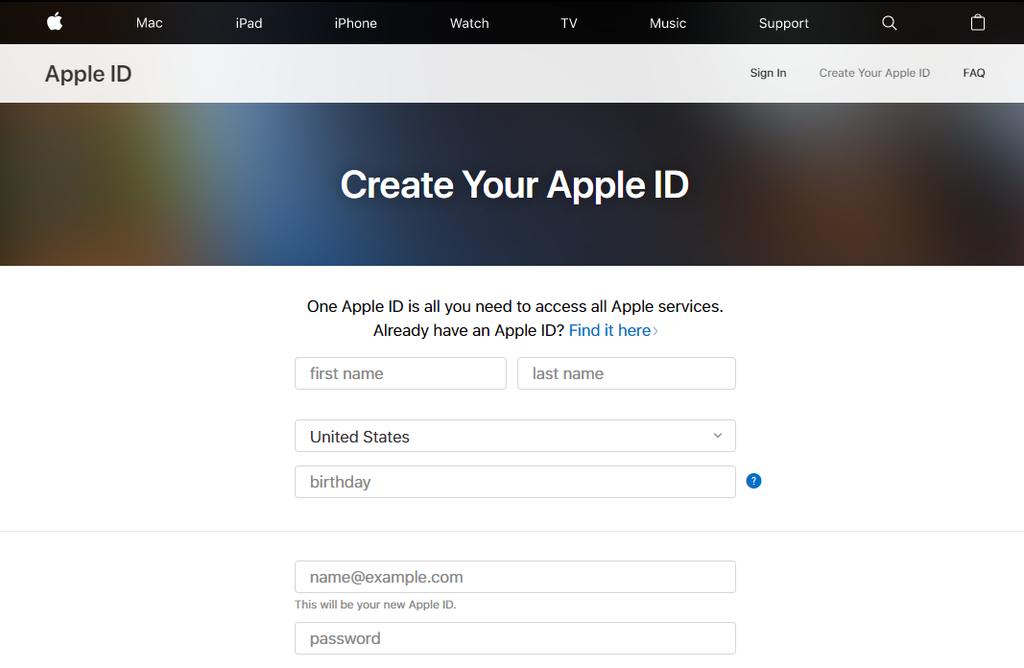Screen dimensions: 1024x668
Task: Click the birthday help question mark icon
Action: click(754, 481)
